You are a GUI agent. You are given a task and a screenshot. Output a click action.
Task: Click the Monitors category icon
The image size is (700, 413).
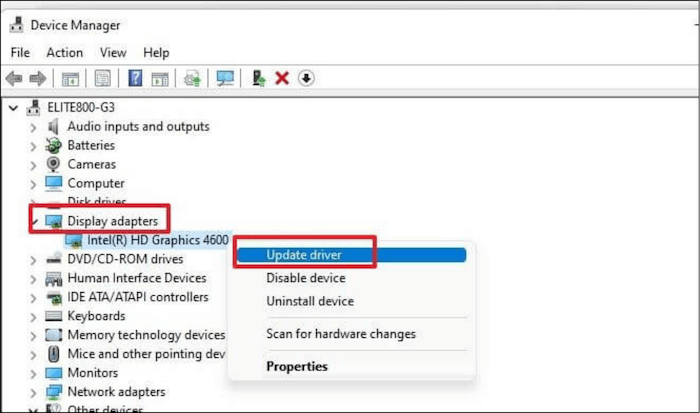[54, 373]
